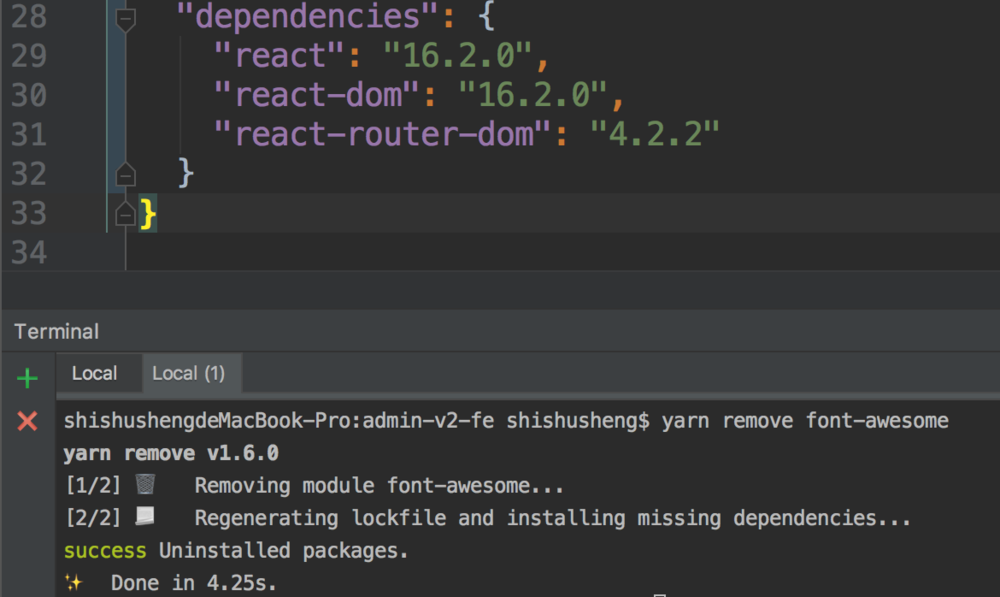The width and height of the screenshot is (1000, 597).
Task: Place cursor on the "react-router-dom" key
Action: coord(382,135)
